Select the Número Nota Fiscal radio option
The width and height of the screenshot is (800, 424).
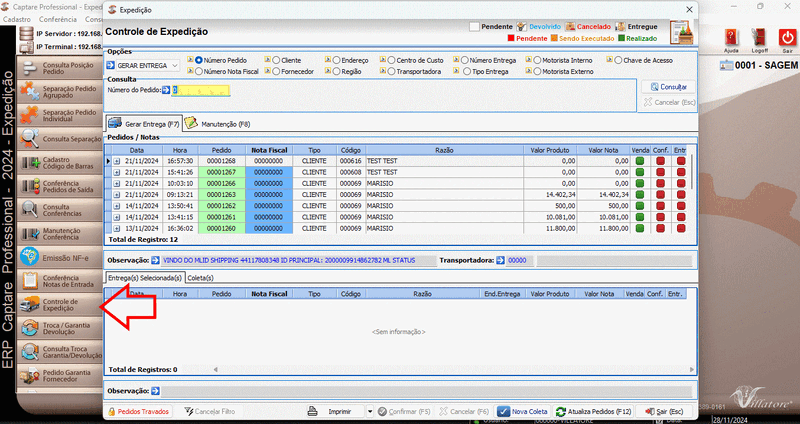click(x=199, y=71)
